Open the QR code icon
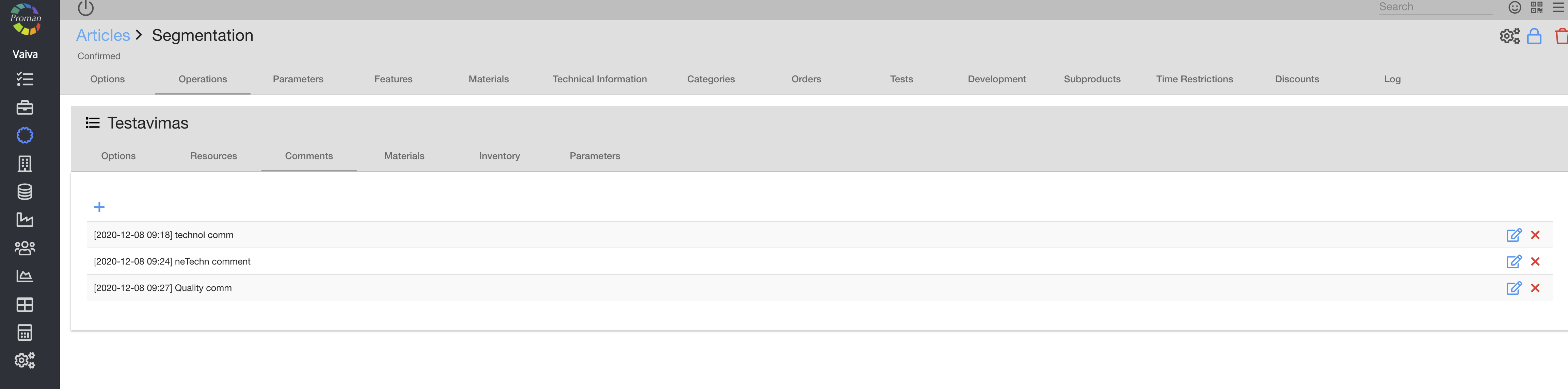Image resolution: width=1568 pixels, height=389 pixels. coord(1536,7)
